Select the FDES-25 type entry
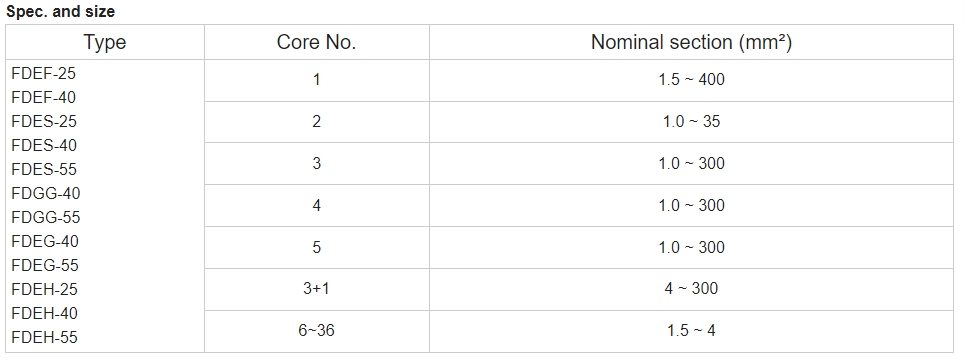Screen dimensions: 965x361 [x=44, y=121]
